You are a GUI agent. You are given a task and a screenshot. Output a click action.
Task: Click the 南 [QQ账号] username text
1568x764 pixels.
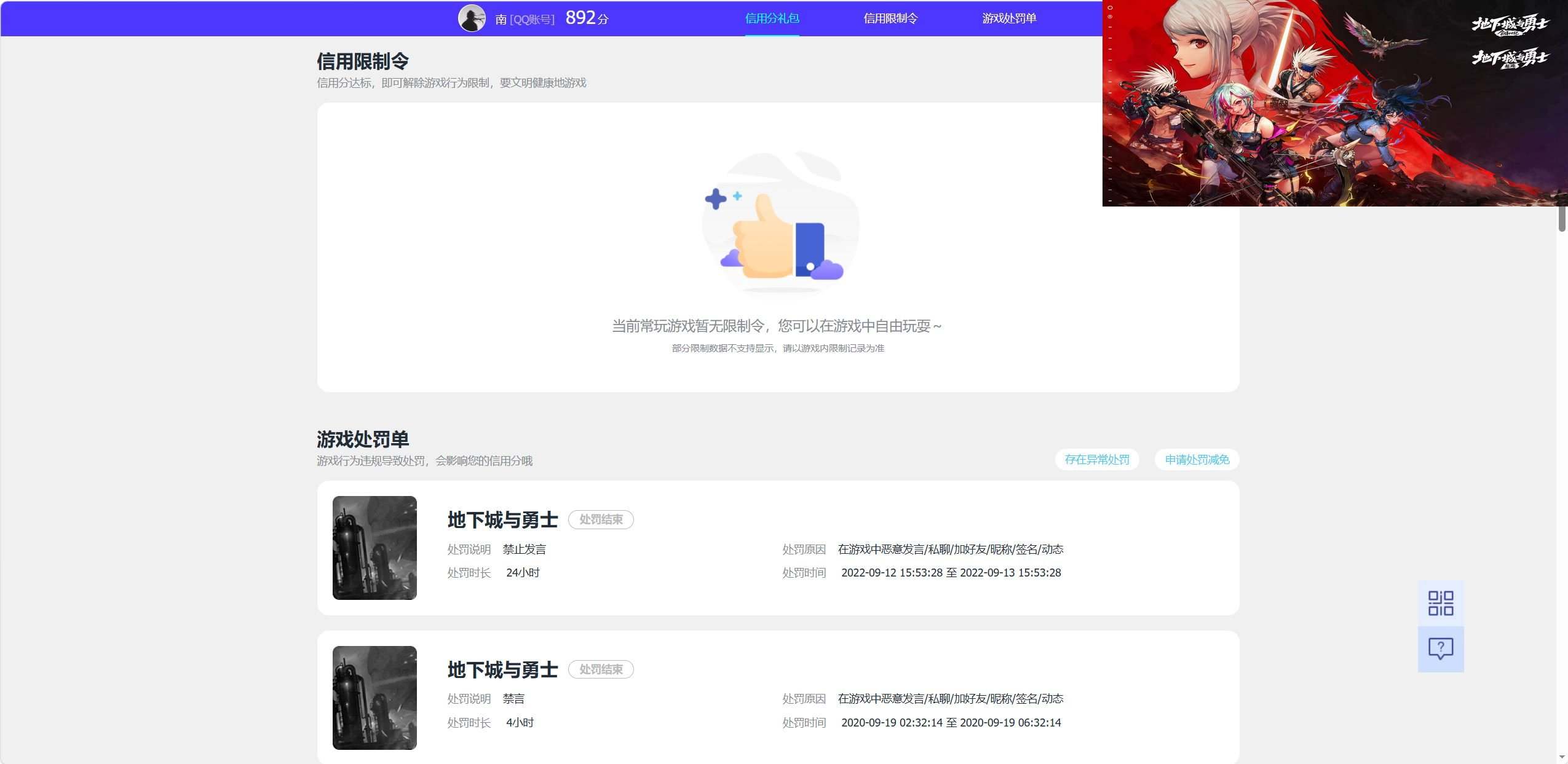[525, 19]
